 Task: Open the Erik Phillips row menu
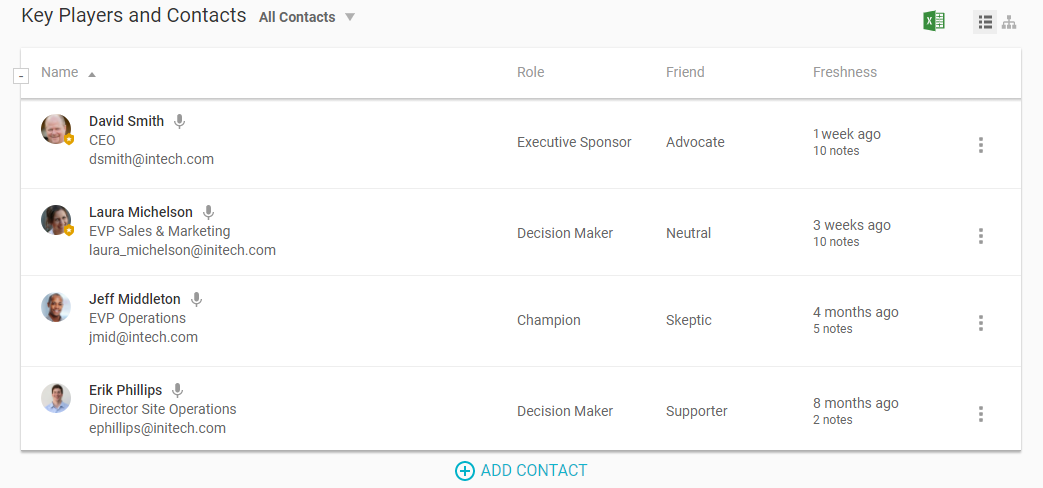click(980, 414)
